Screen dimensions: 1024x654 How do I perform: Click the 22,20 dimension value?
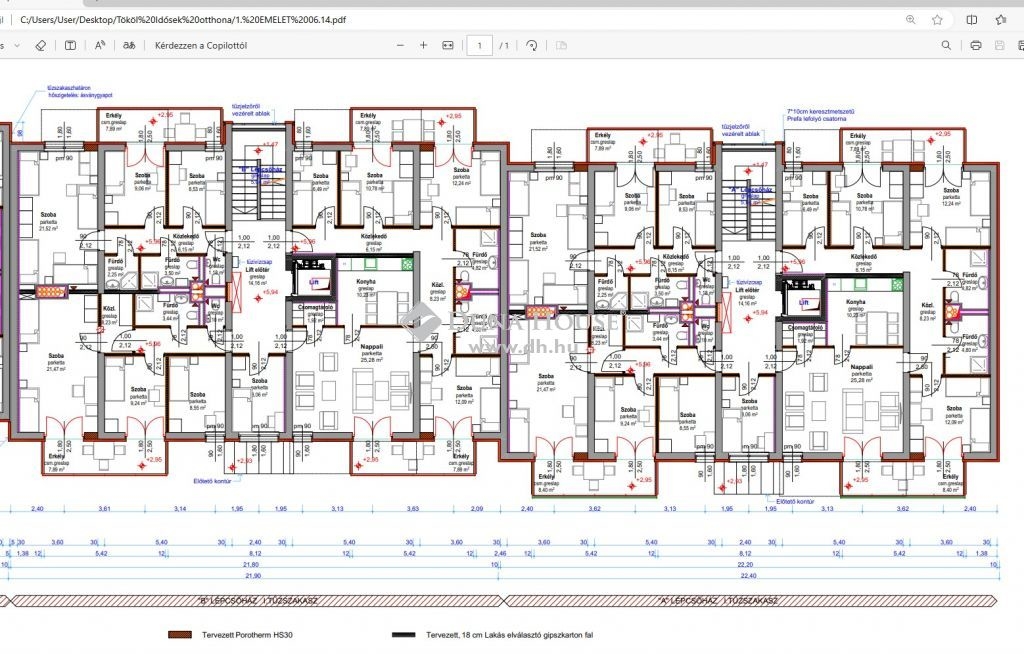pos(745,564)
